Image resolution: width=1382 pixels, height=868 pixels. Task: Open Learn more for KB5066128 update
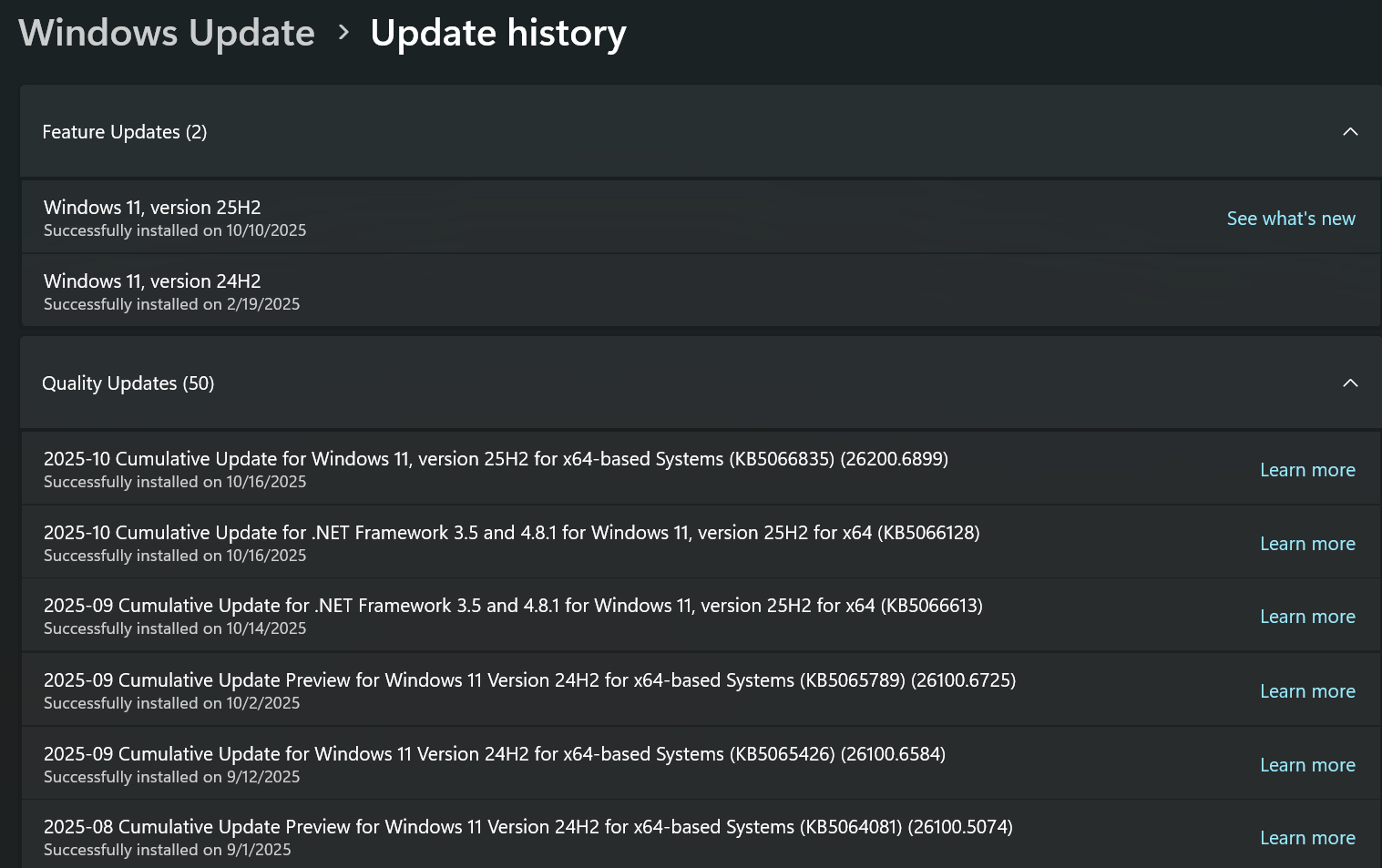pos(1307,544)
